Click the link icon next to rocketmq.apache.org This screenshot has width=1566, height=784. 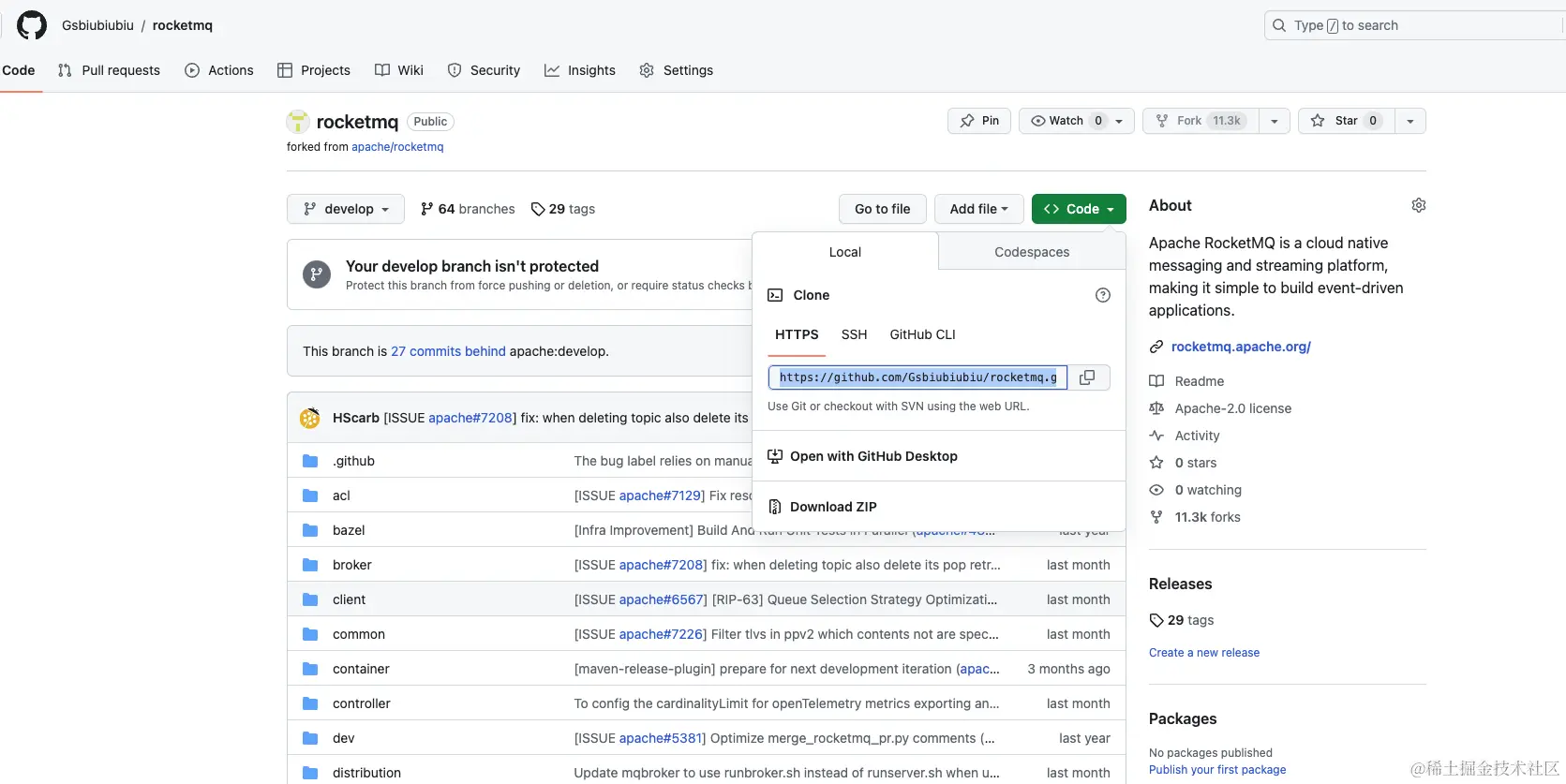pyautogui.click(x=1156, y=347)
